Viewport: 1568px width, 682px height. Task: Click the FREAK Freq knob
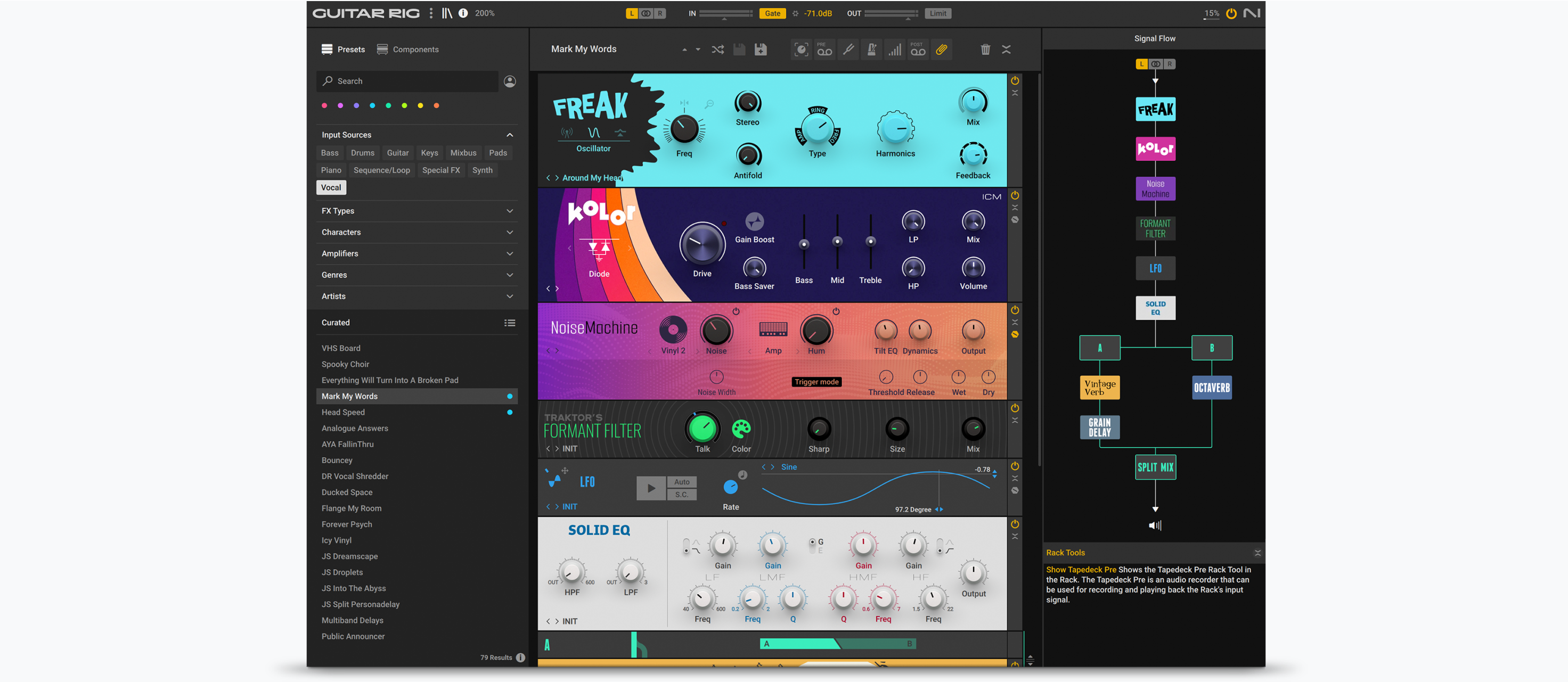pyautogui.click(x=683, y=128)
